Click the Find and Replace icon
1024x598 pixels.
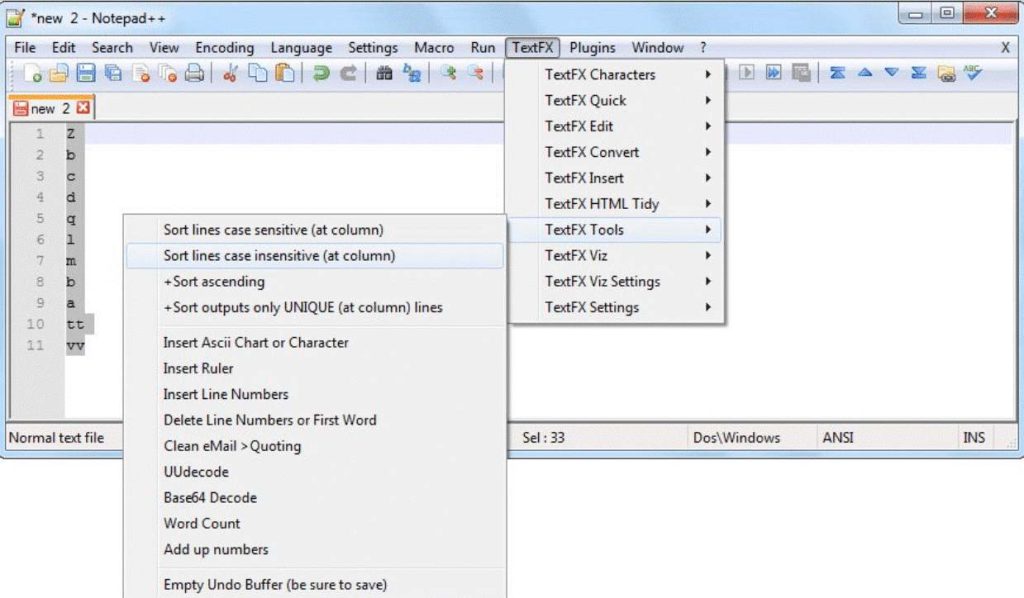coord(411,73)
